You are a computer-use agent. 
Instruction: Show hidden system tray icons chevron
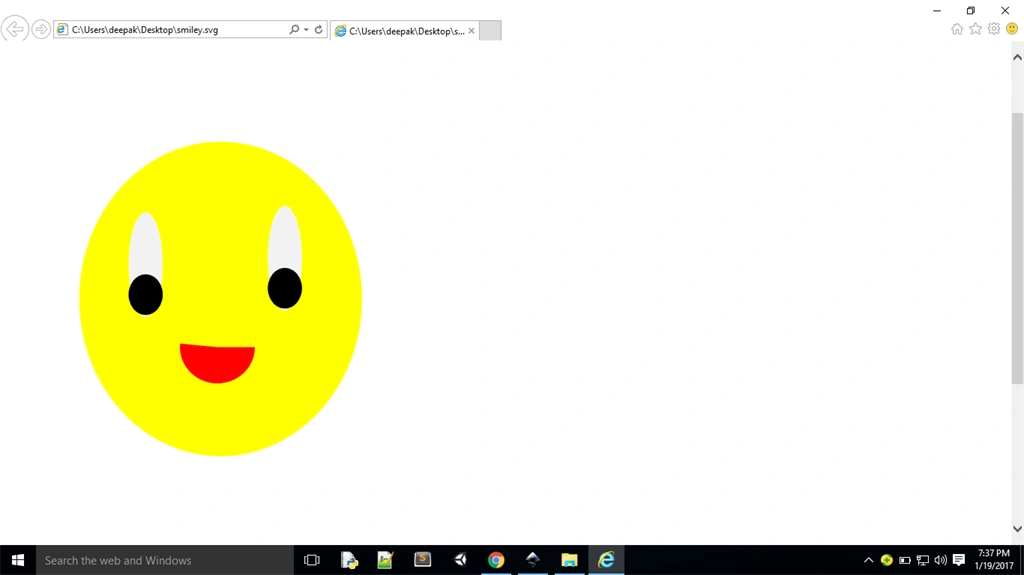(x=868, y=560)
